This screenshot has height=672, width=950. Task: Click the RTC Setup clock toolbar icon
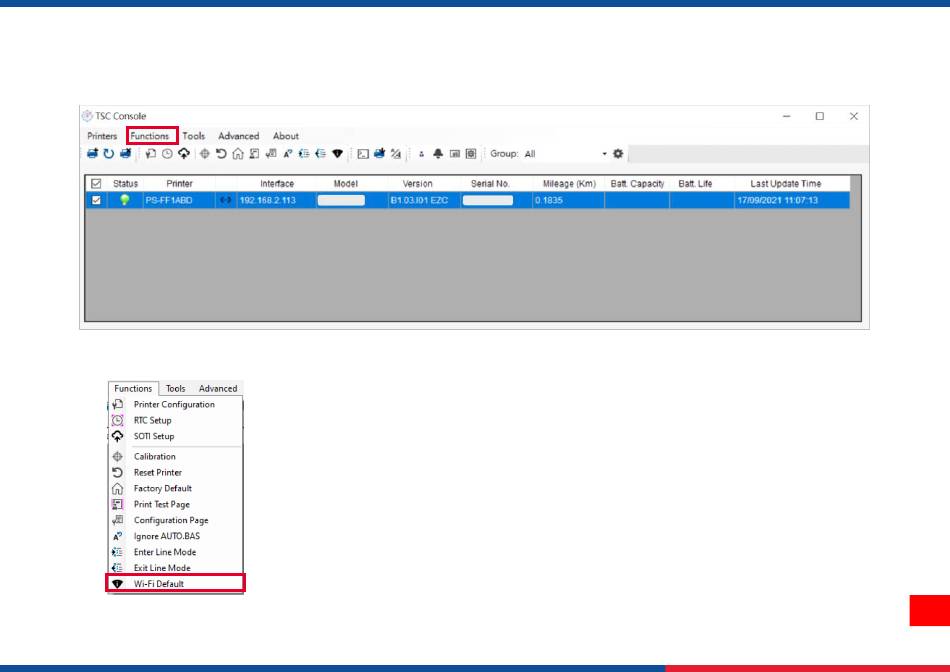[x=167, y=154]
